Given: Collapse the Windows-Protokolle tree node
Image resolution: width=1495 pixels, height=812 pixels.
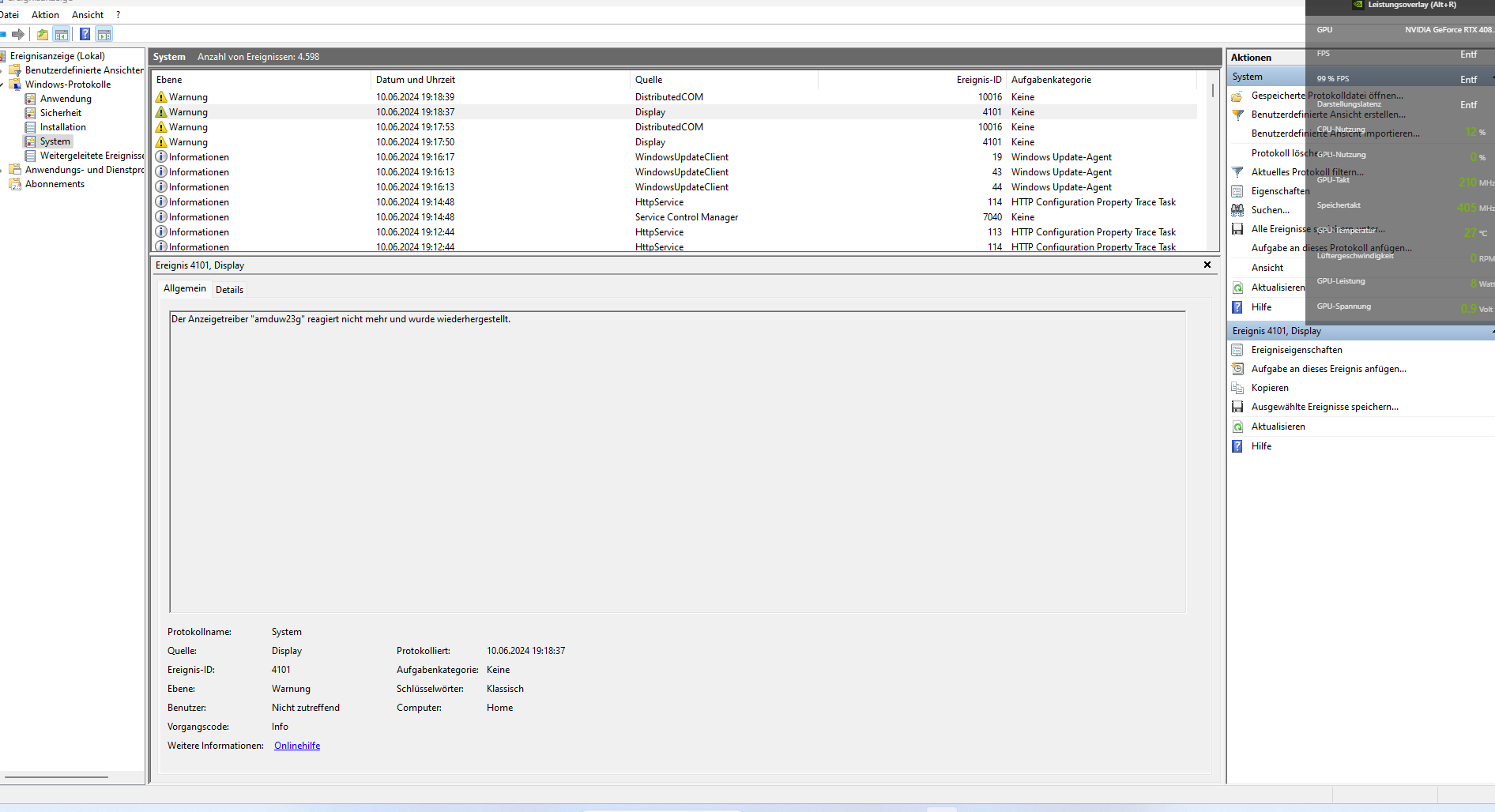Looking at the screenshot, I should (x=4, y=84).
